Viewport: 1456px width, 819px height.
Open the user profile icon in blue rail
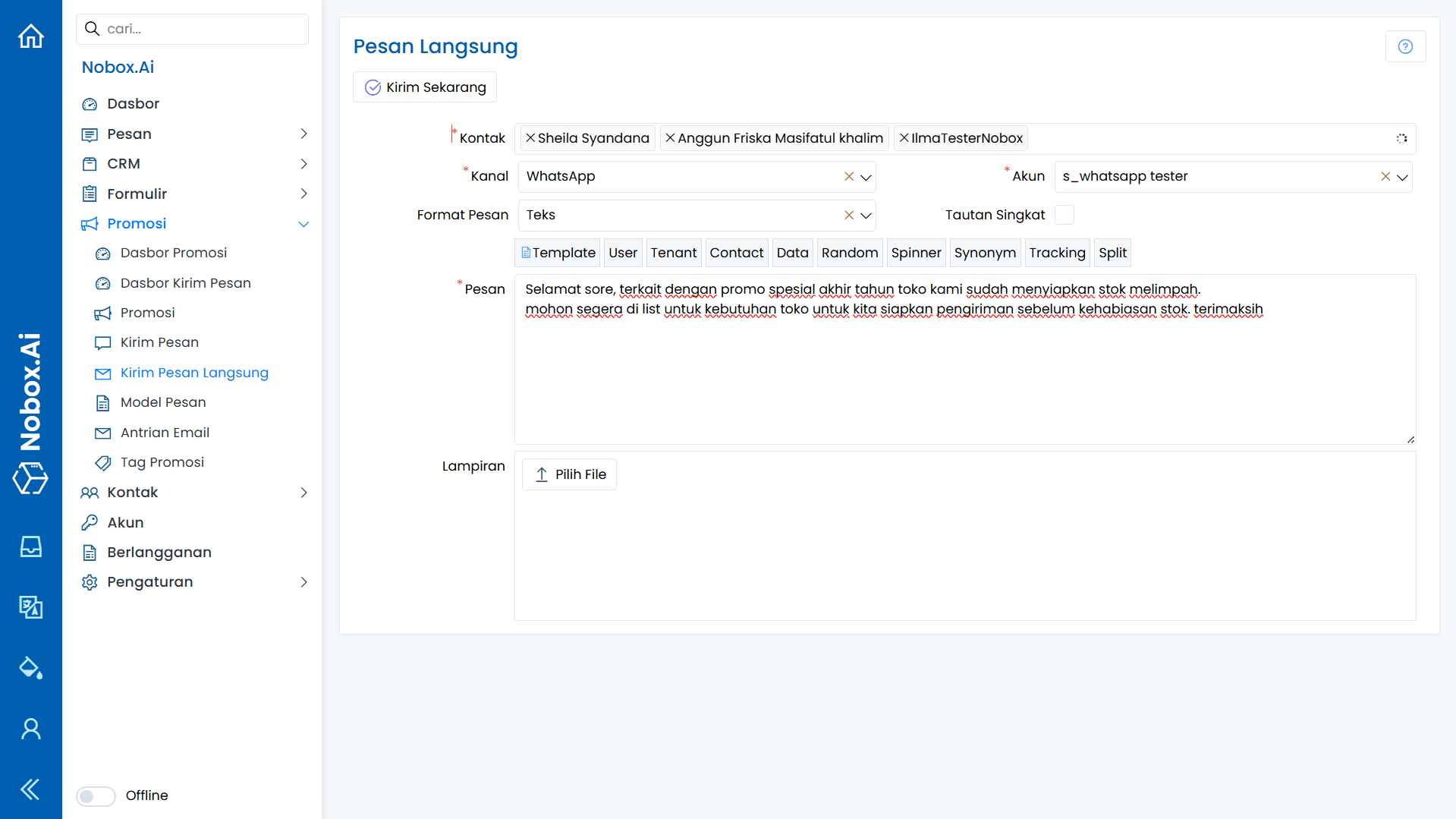point(30,729)
